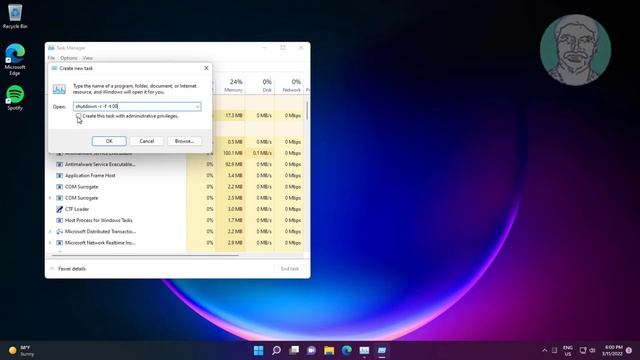
Task: Click the Task Manager icon on the taskbar
Action: point(364,350)
